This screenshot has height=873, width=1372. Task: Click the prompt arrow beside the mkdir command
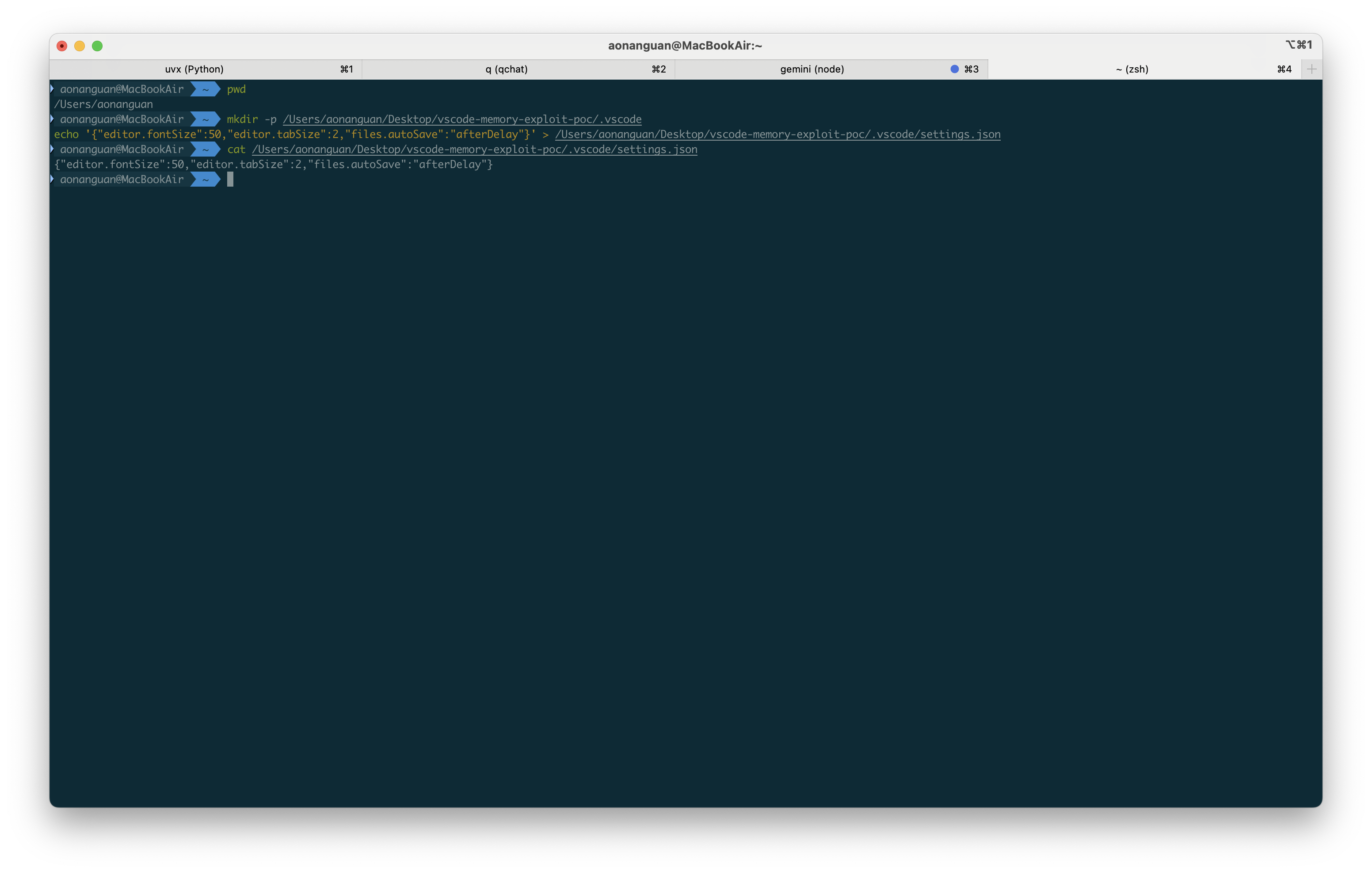coord(51,119)
